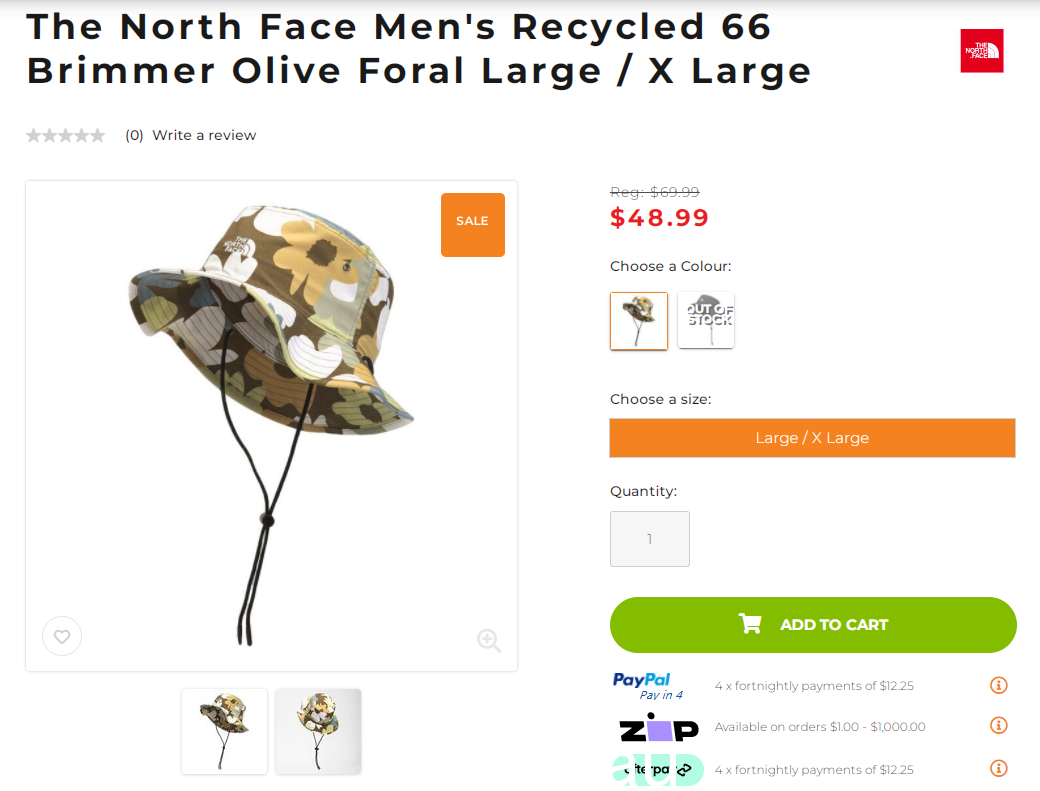Select the out of stock colour swatch
Screen dimensions: 1040x791
pyautogui.click(x=706, y=320)
